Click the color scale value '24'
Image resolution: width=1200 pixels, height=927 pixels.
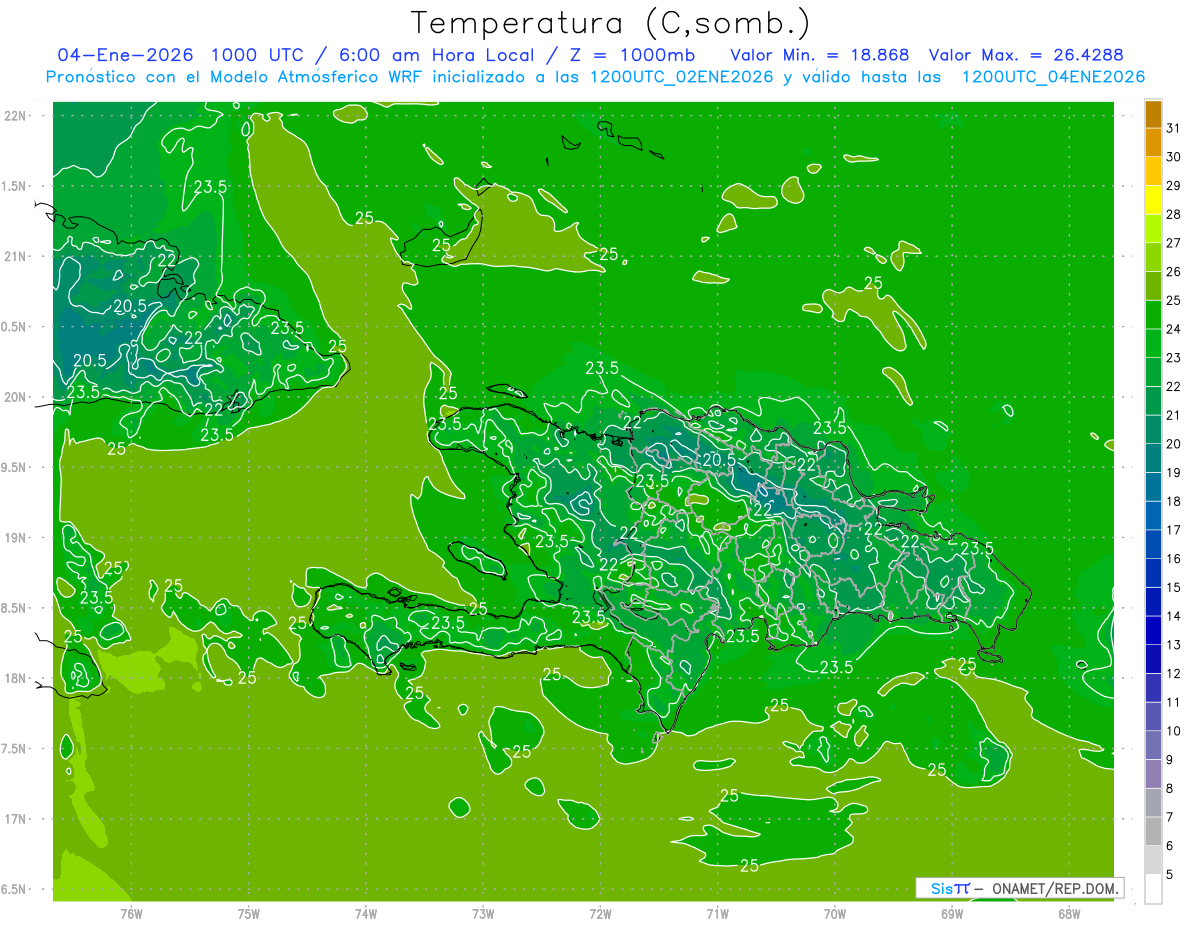[x=1173, y=329]
